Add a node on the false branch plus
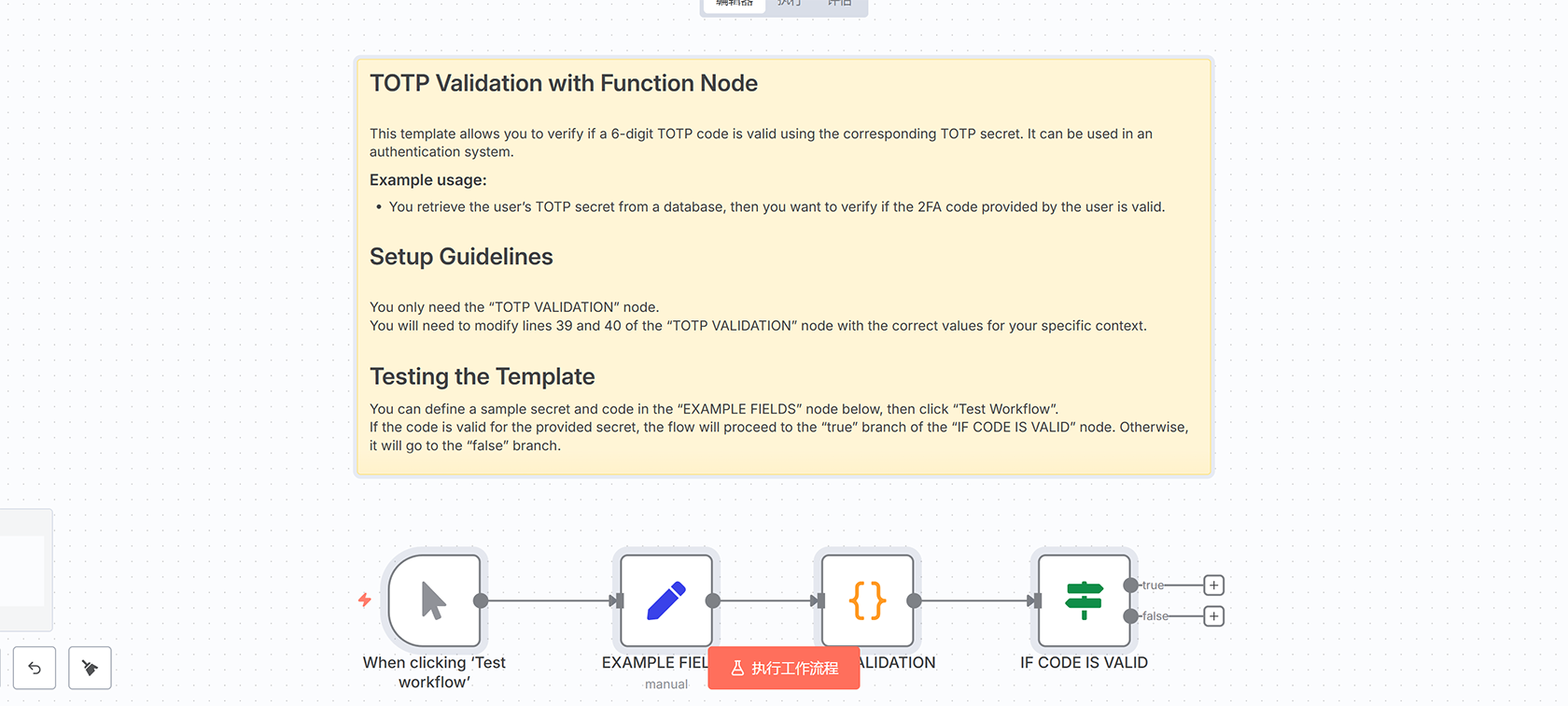Viewport: 1568px width, 706px height. [x=1213, y=616]
